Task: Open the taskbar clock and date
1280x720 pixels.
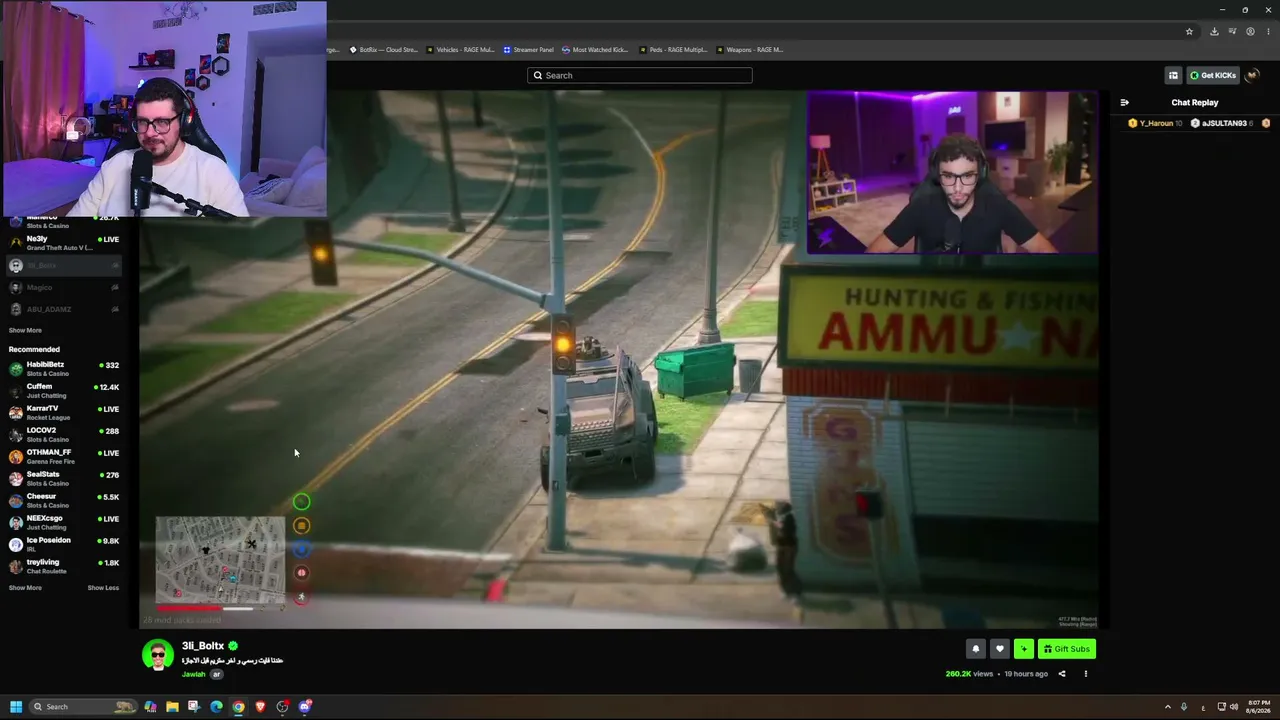Action: click(x=1258, y=707)
